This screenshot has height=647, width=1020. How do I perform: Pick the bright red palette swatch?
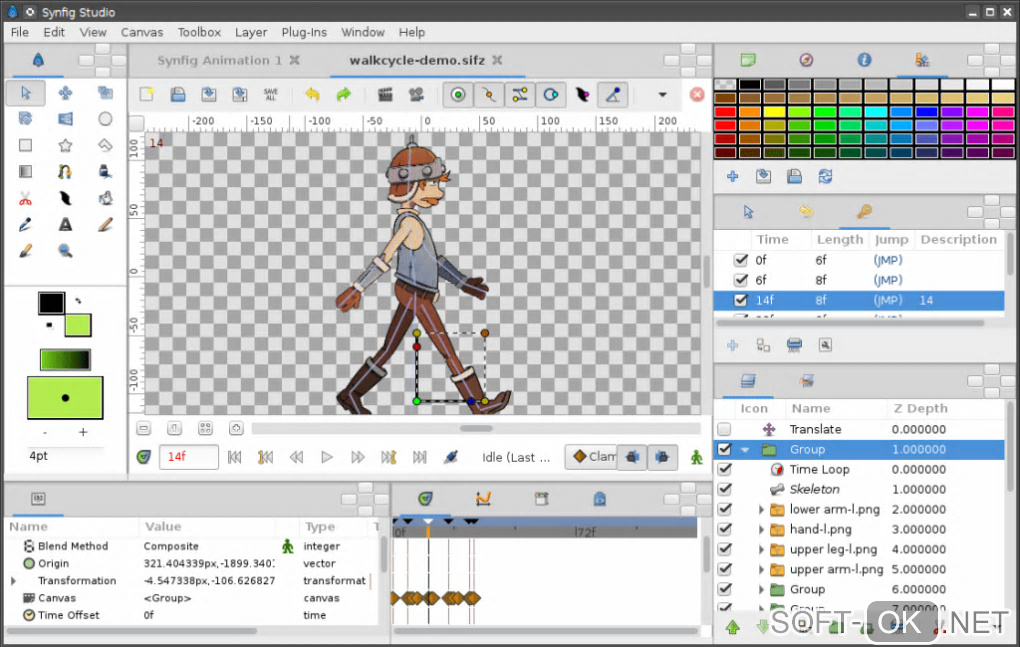(725, 112)
